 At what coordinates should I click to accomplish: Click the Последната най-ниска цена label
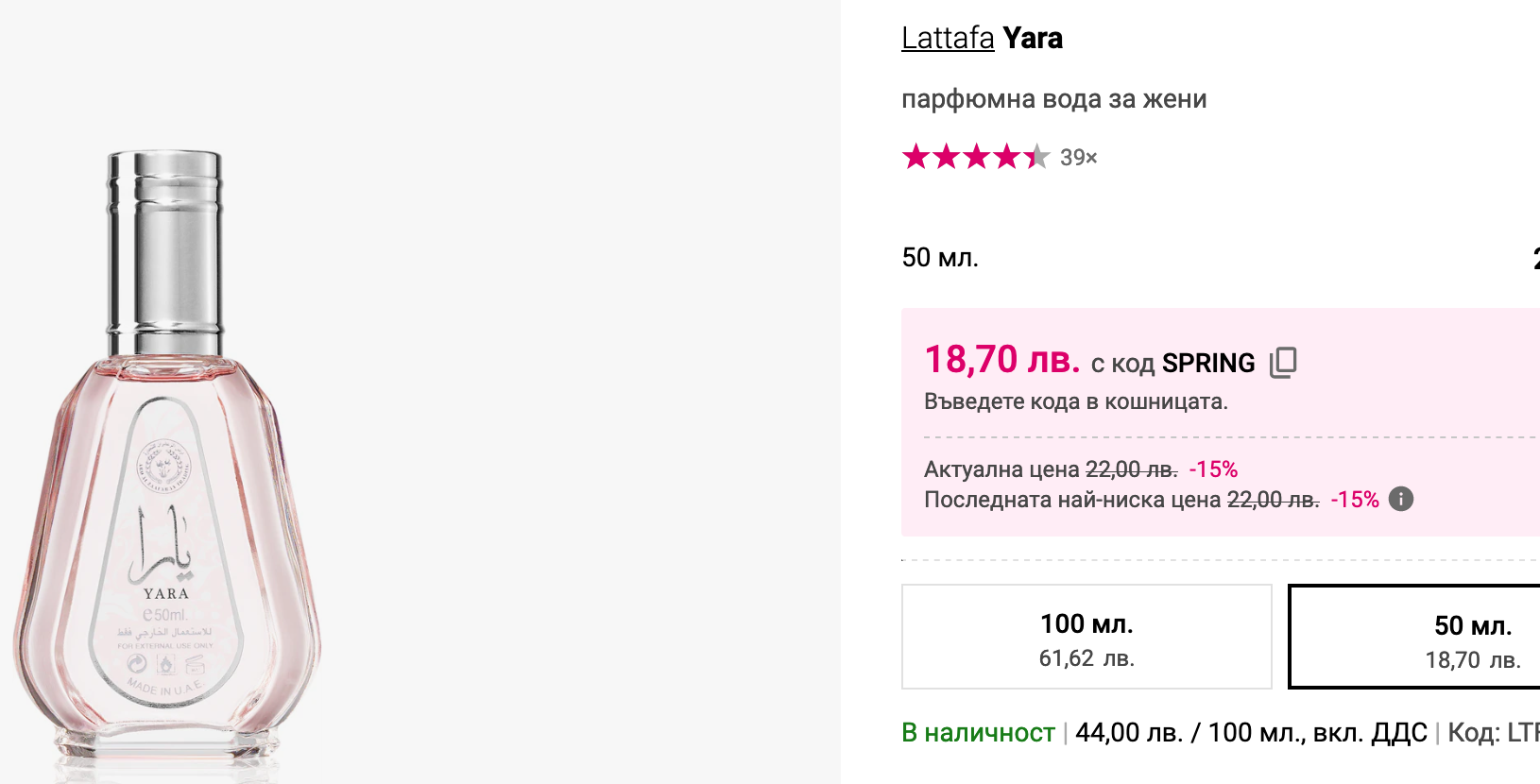point(1071,500)
